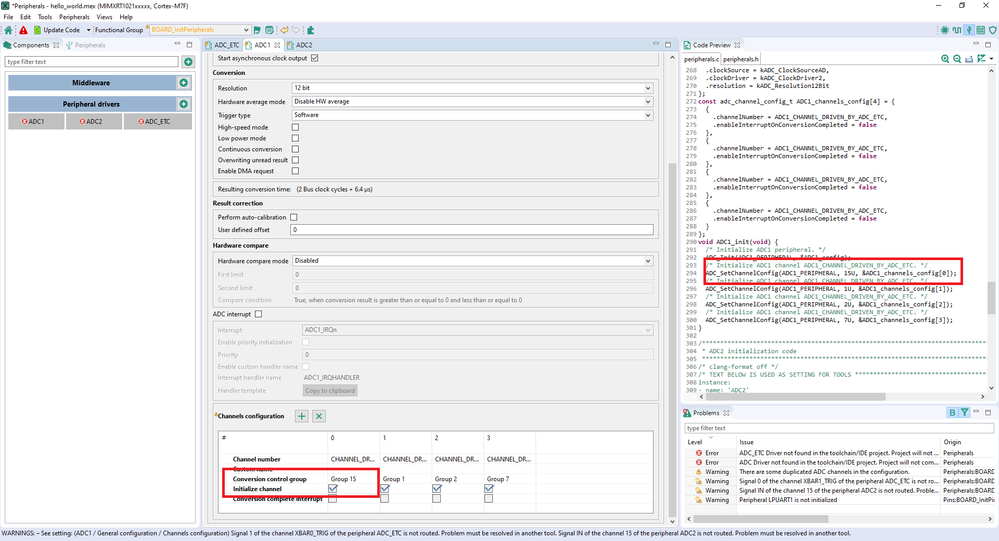
Task: Click the Code Preview export icon
Action: pyautogui.click(x=969, y=59)
